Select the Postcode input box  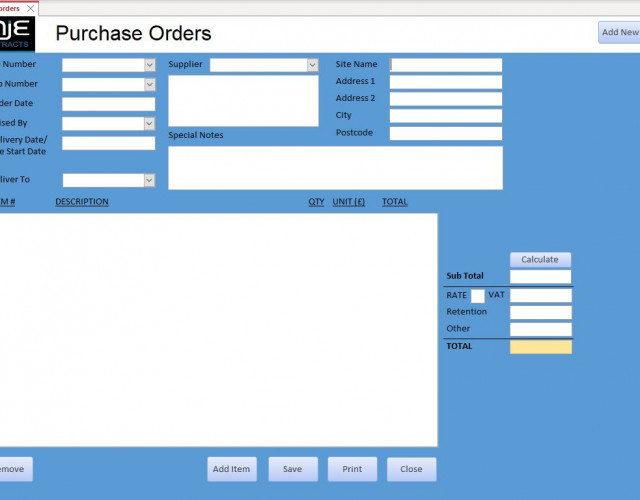coord(445,133)
